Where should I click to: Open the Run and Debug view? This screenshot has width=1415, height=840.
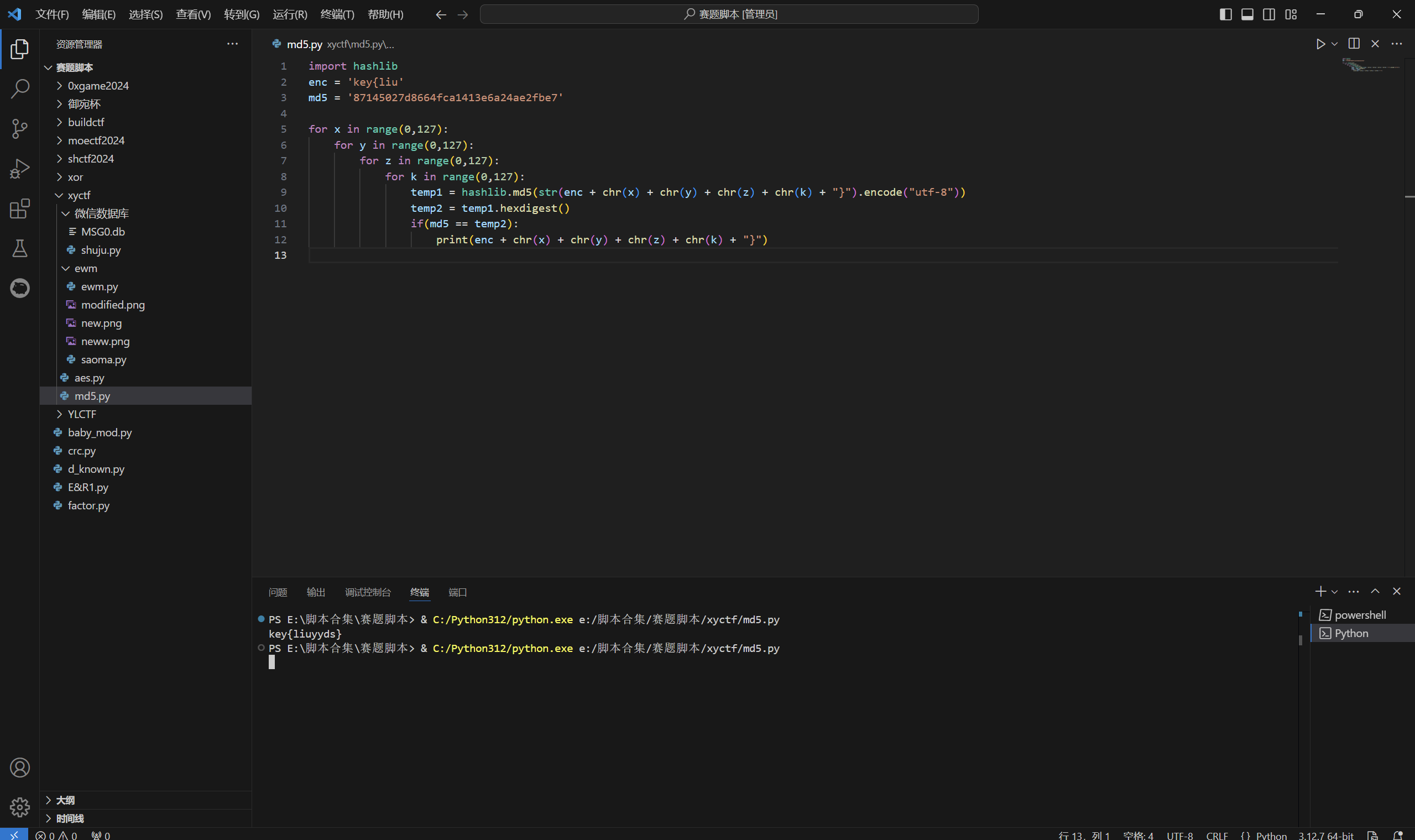tap(20, 169)
